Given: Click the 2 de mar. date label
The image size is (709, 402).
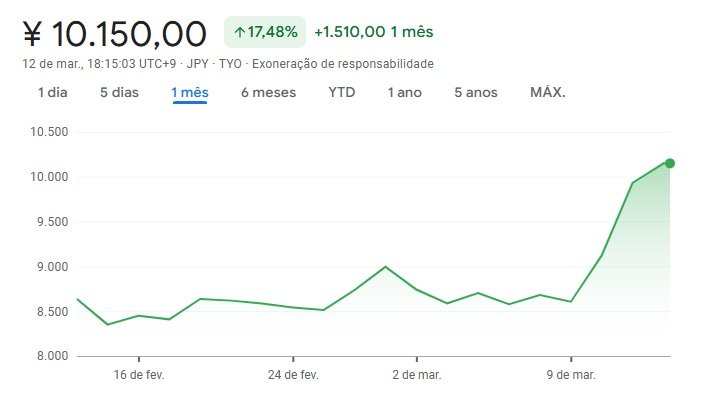Looking at the screenshot, I should 417,375.
